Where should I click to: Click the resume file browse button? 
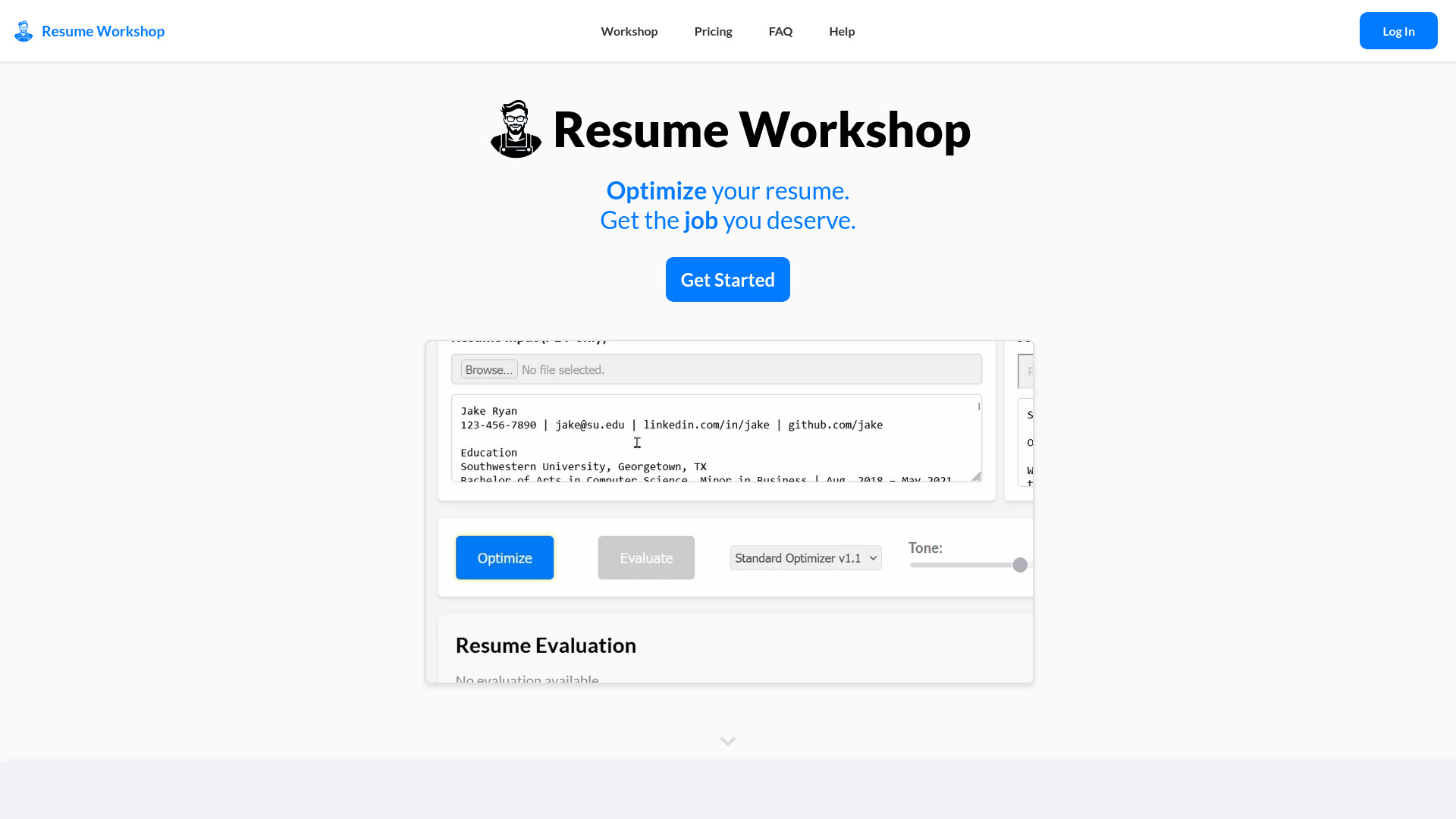pyautogui.click(x=488, y=369)
